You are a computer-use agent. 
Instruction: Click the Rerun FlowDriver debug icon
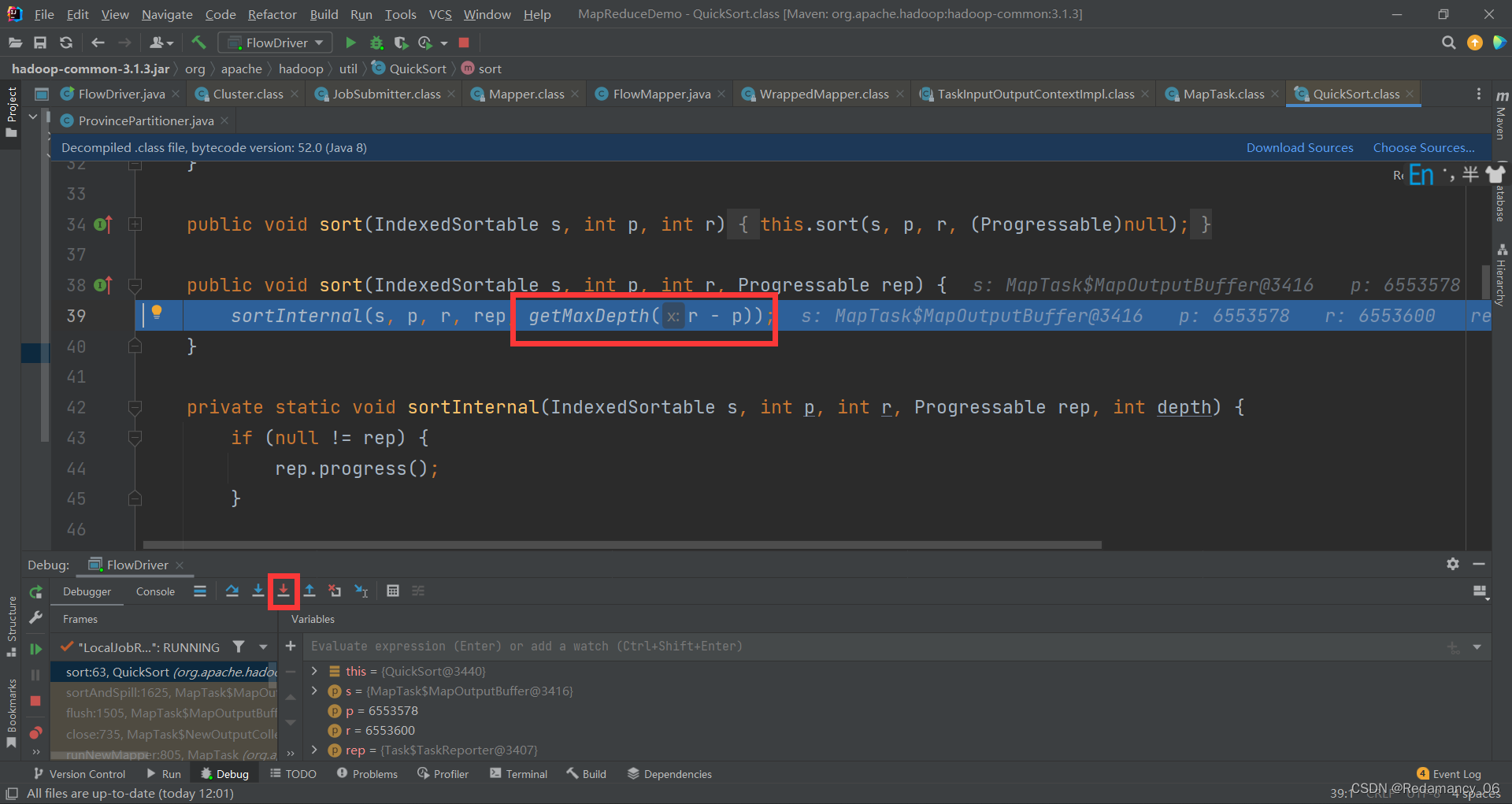(35, 591)
